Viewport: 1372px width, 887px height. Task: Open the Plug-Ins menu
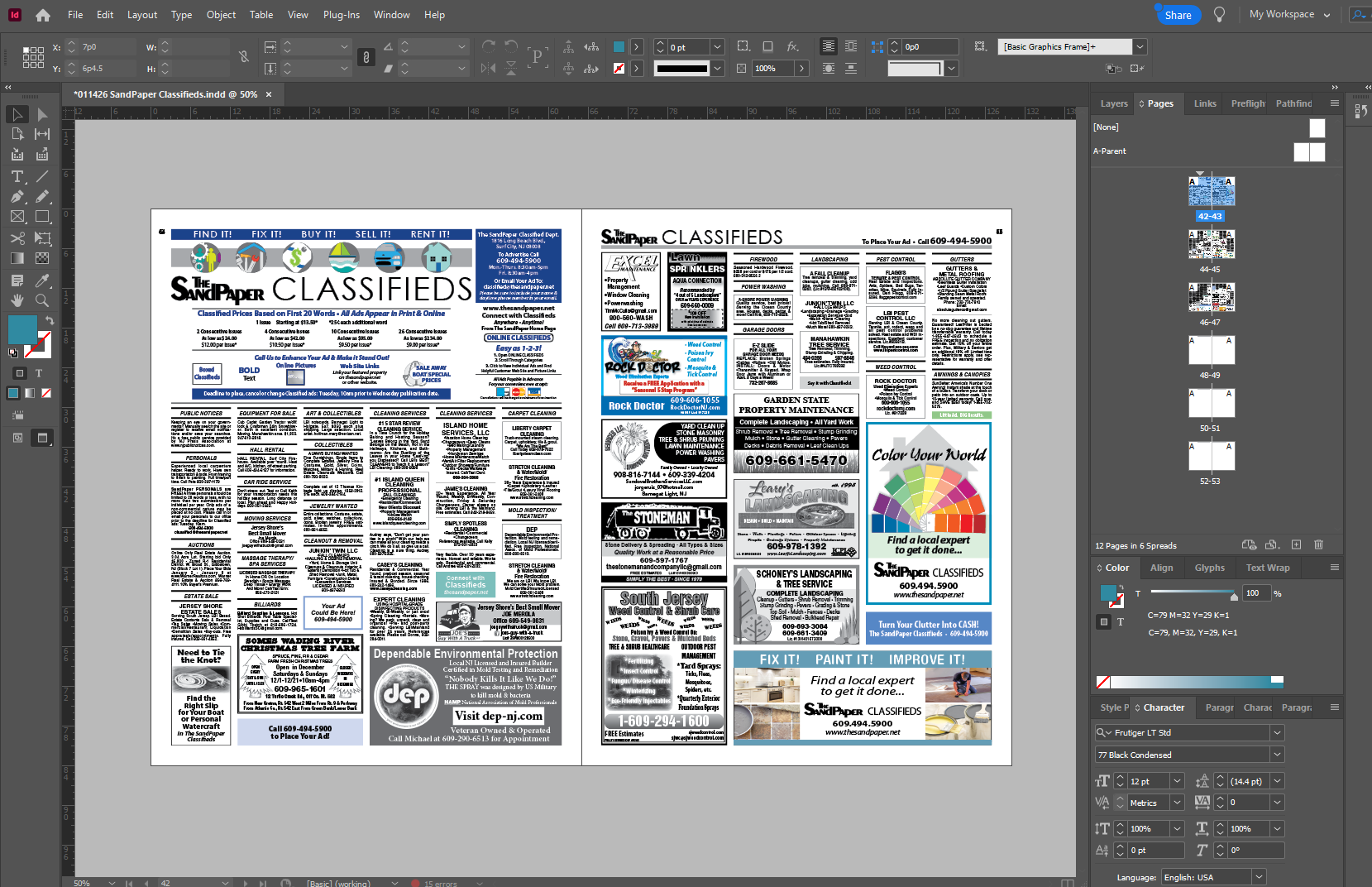coord(342,15)
